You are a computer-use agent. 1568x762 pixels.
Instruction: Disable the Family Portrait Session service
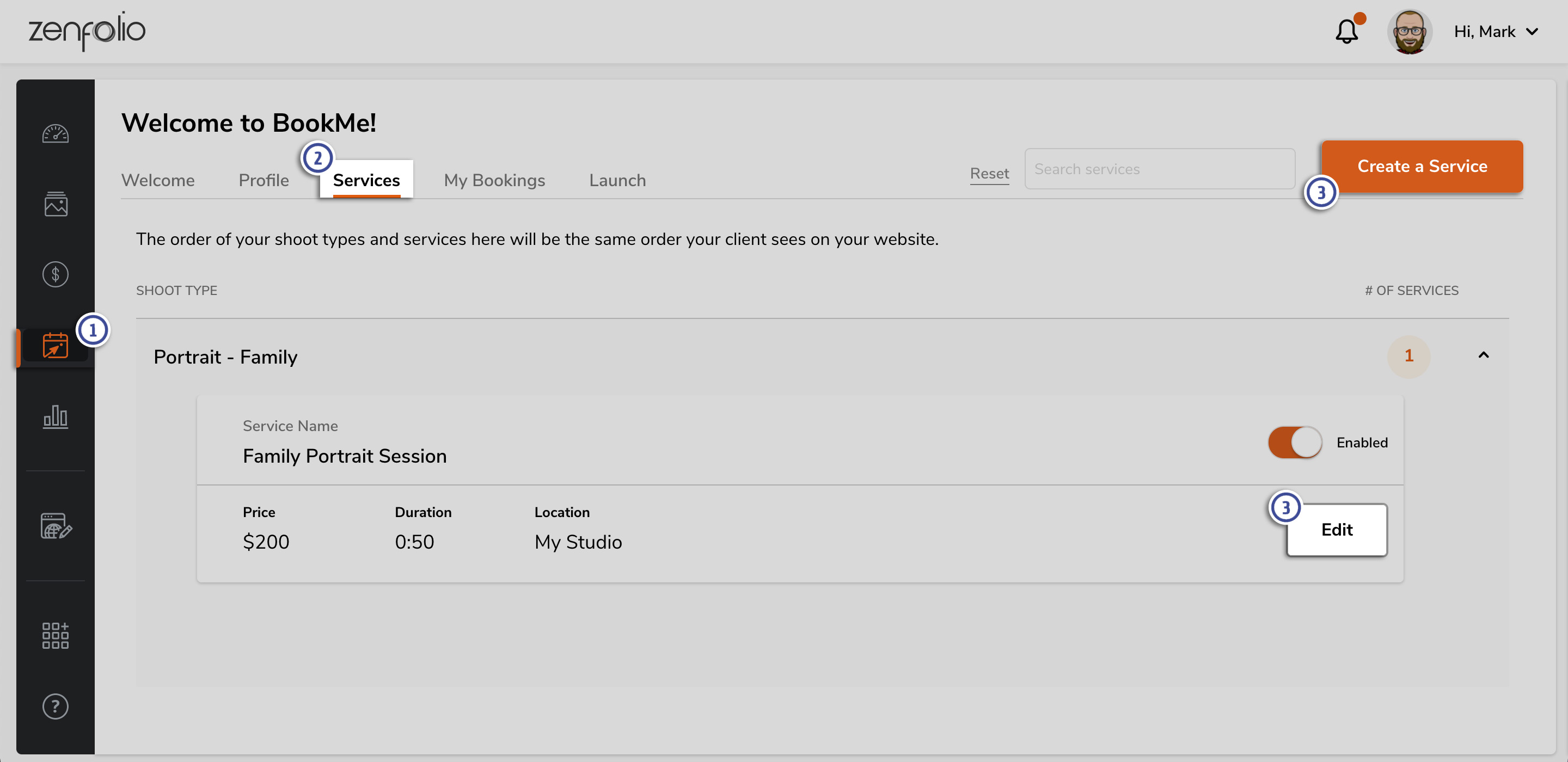[1294, 443]
